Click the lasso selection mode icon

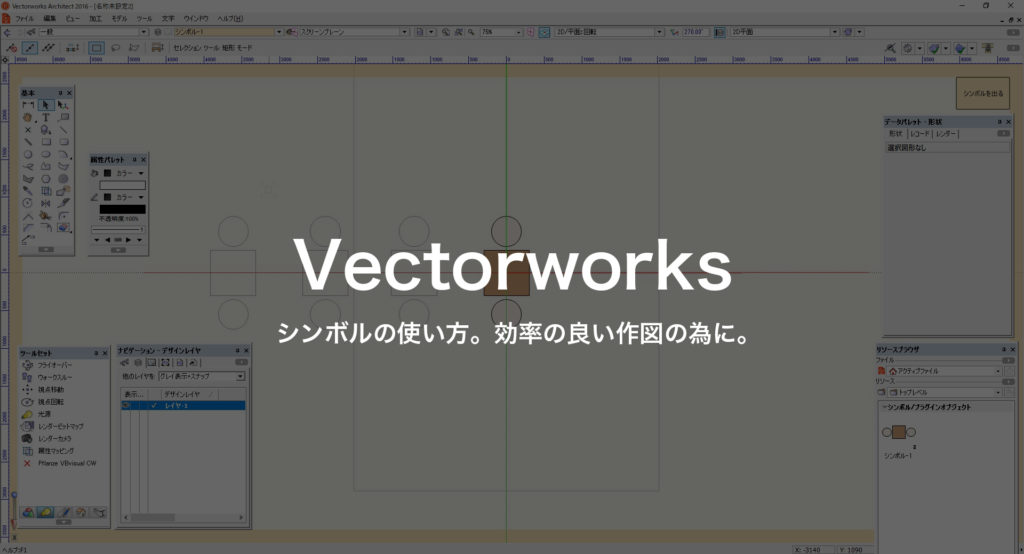(116, 48)
